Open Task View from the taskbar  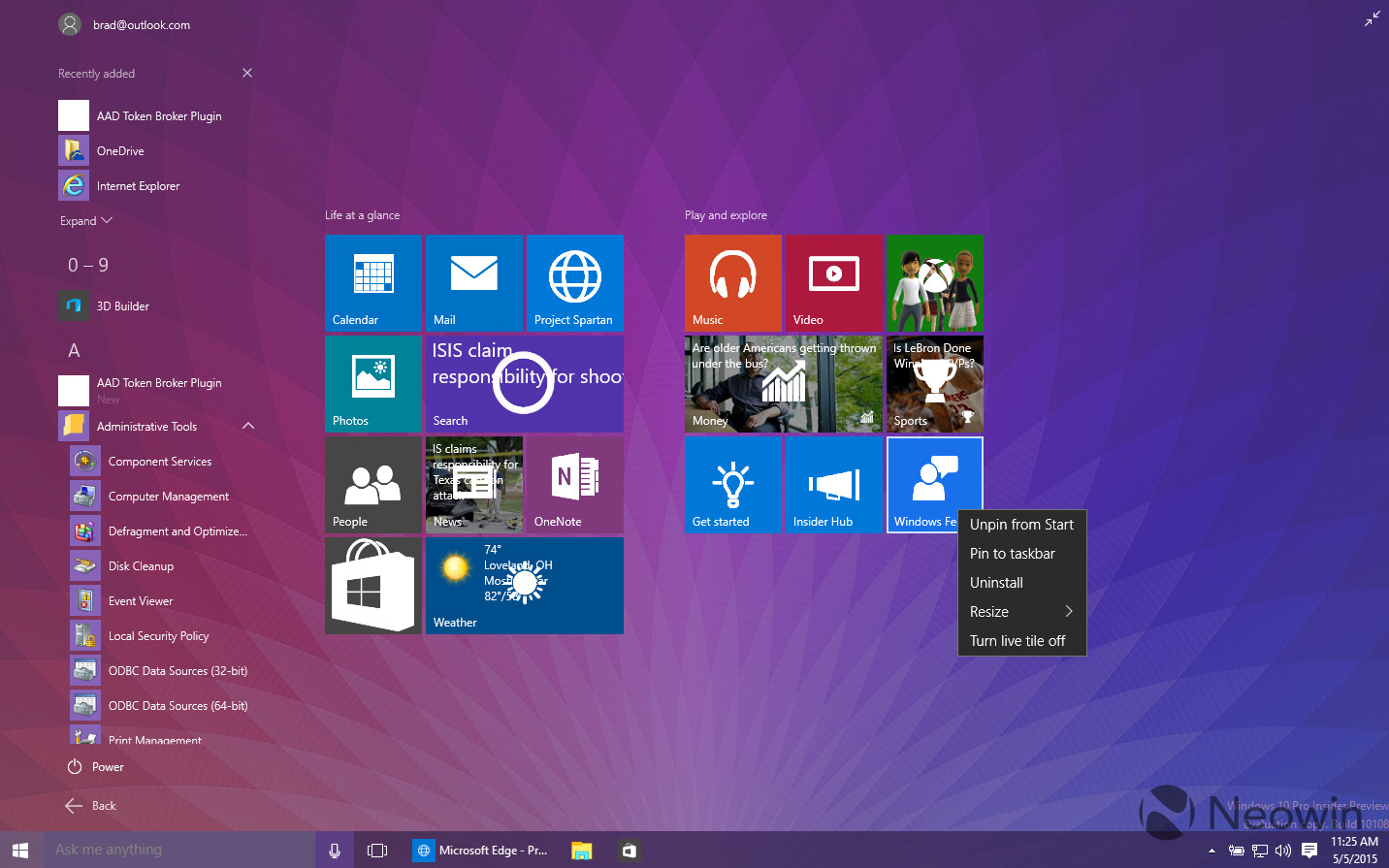(x=377, y=851)
